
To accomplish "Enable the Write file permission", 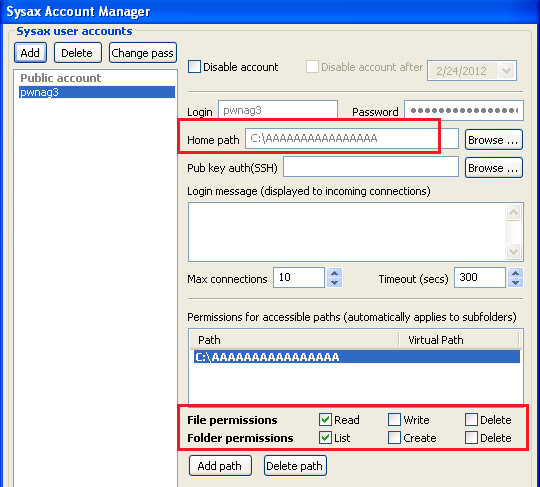I will coord(394,419).
